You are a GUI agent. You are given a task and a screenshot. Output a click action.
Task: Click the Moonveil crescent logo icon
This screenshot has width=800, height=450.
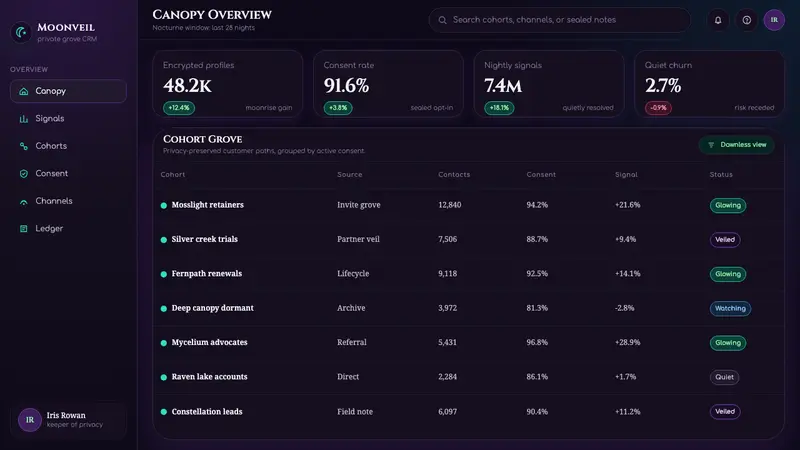pyautogui.click(x=21, y=33)
